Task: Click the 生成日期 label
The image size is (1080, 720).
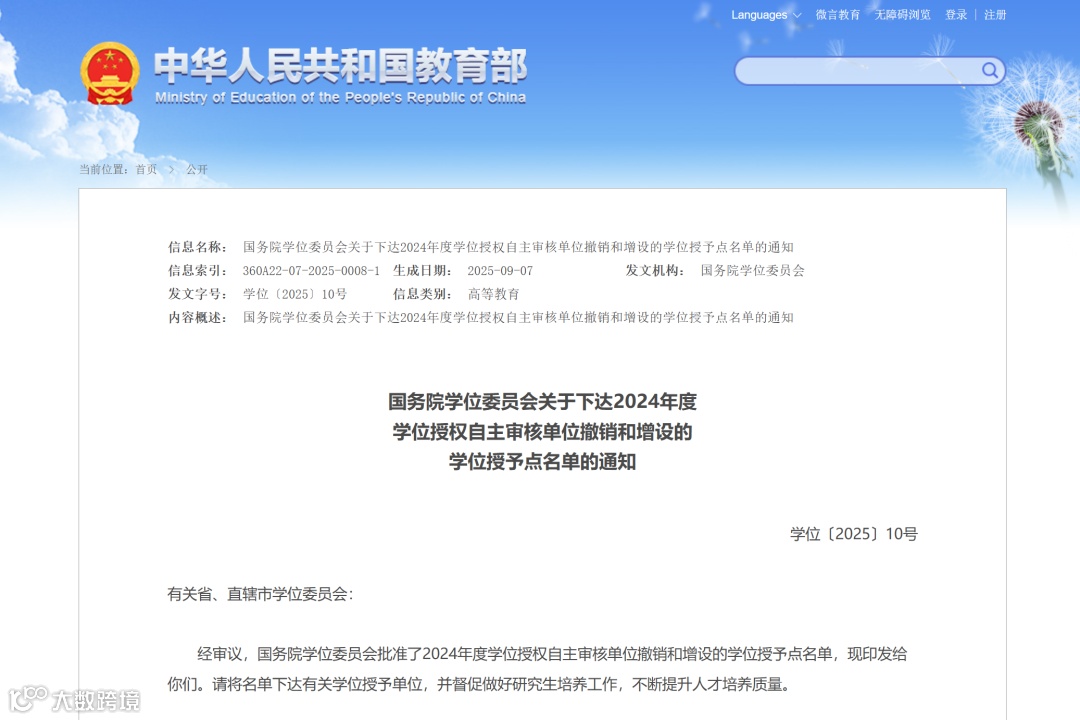Action: pyautogui.click(x=422, y=271)
